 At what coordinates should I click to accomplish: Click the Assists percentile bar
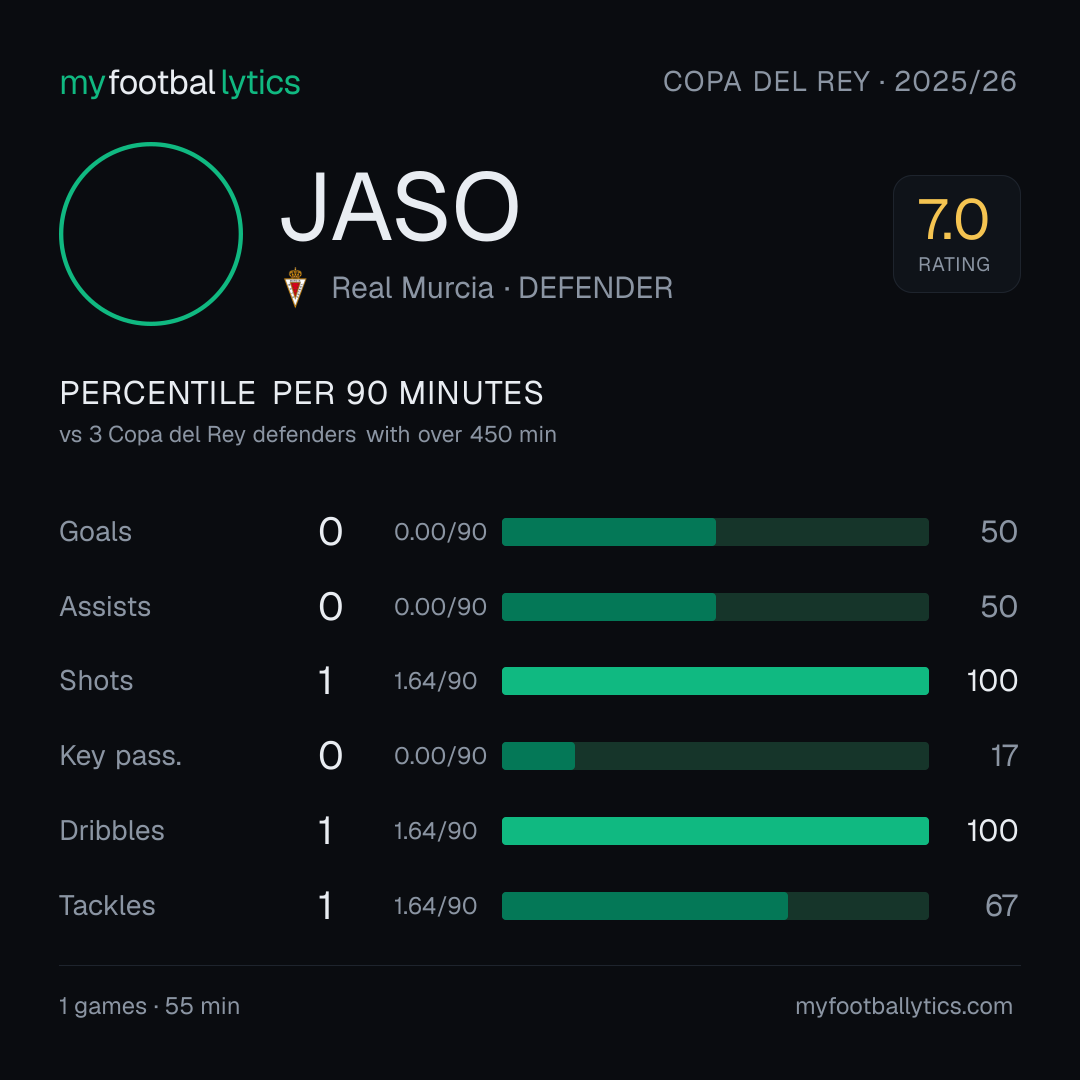click(715, 607)
